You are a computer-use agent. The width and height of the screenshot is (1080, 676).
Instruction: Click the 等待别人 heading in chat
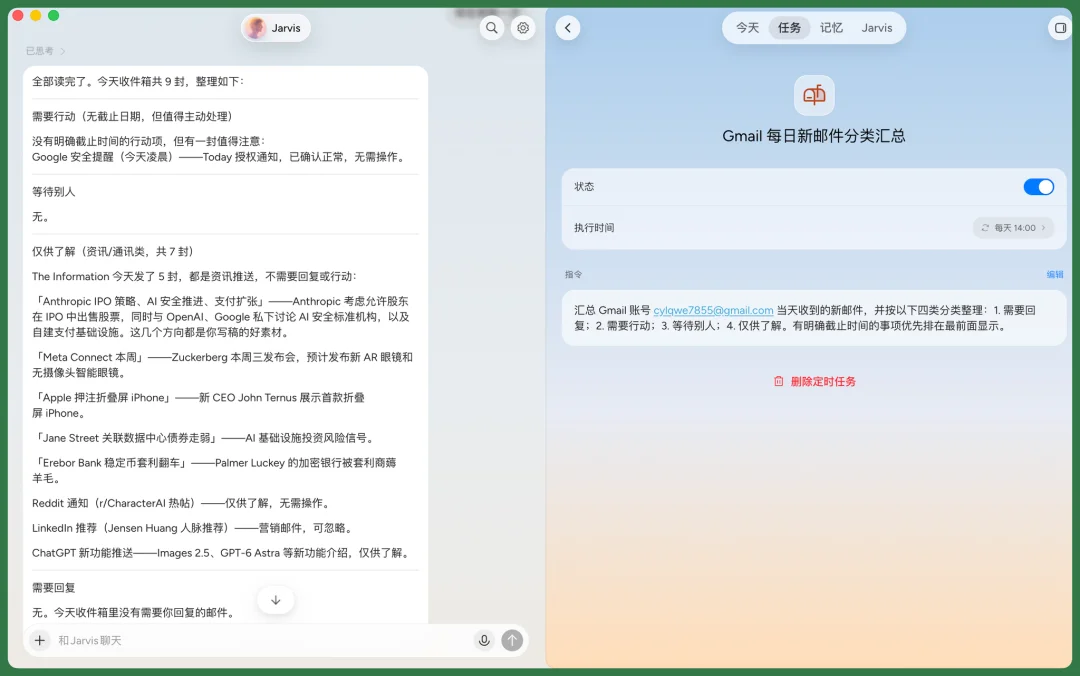point(54,192)
